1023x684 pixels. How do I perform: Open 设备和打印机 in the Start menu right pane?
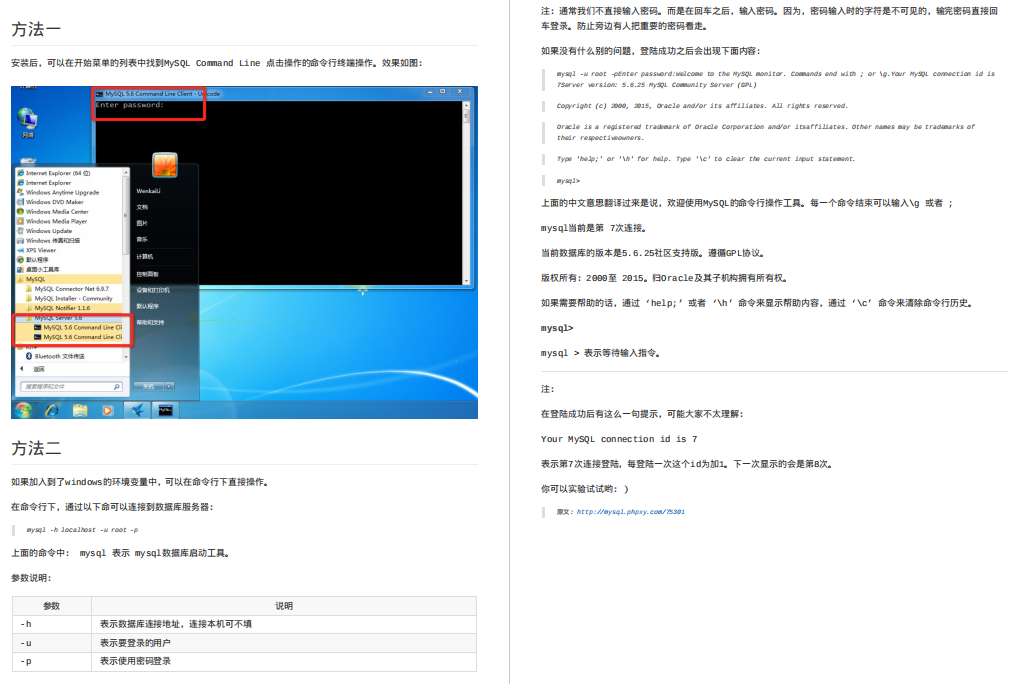(153, 290)
